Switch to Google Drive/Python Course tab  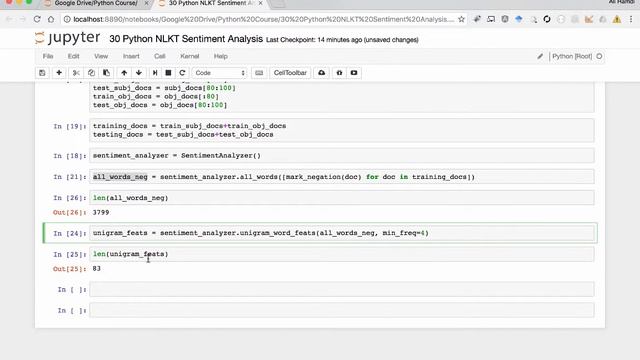(96, 3)
